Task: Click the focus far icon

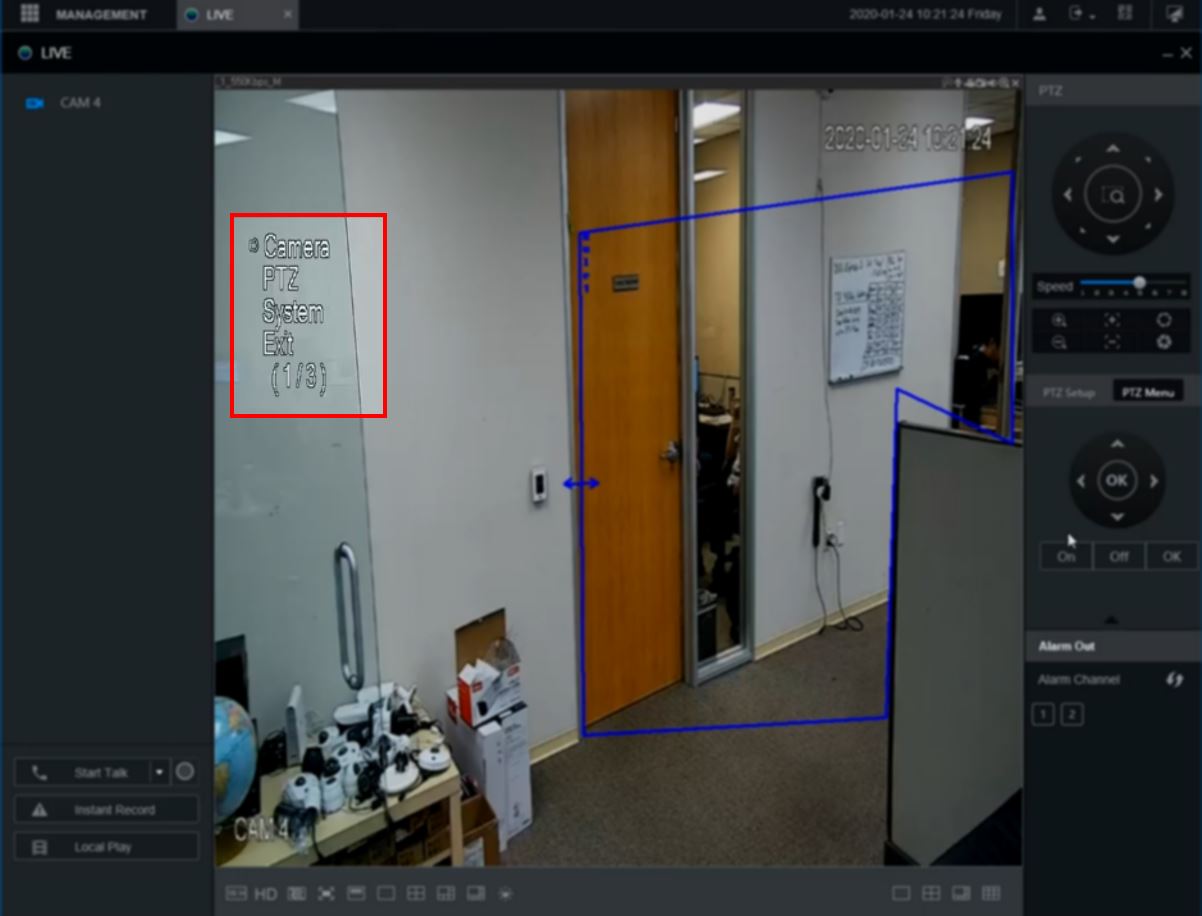Action: pos(1111,342)
